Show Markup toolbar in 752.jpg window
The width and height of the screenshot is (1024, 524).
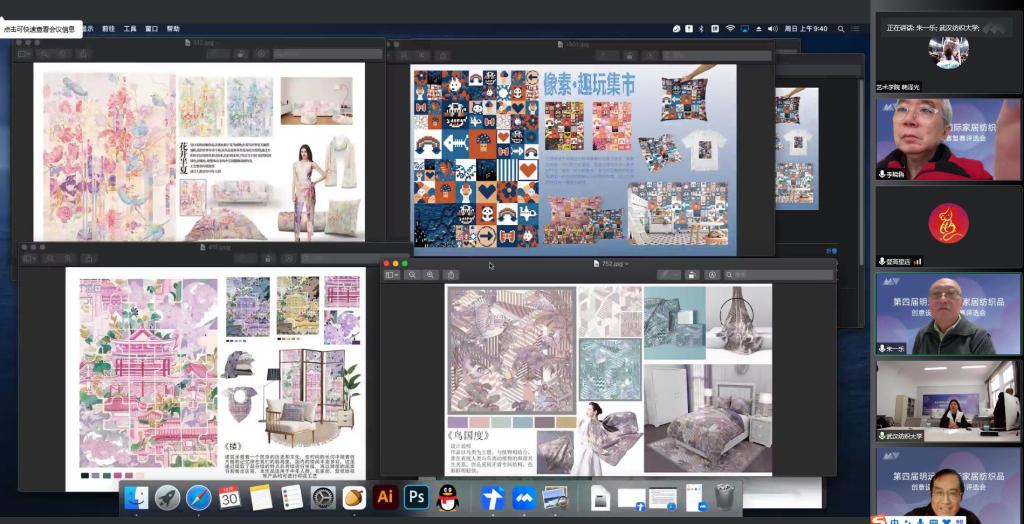coord(711,275)
